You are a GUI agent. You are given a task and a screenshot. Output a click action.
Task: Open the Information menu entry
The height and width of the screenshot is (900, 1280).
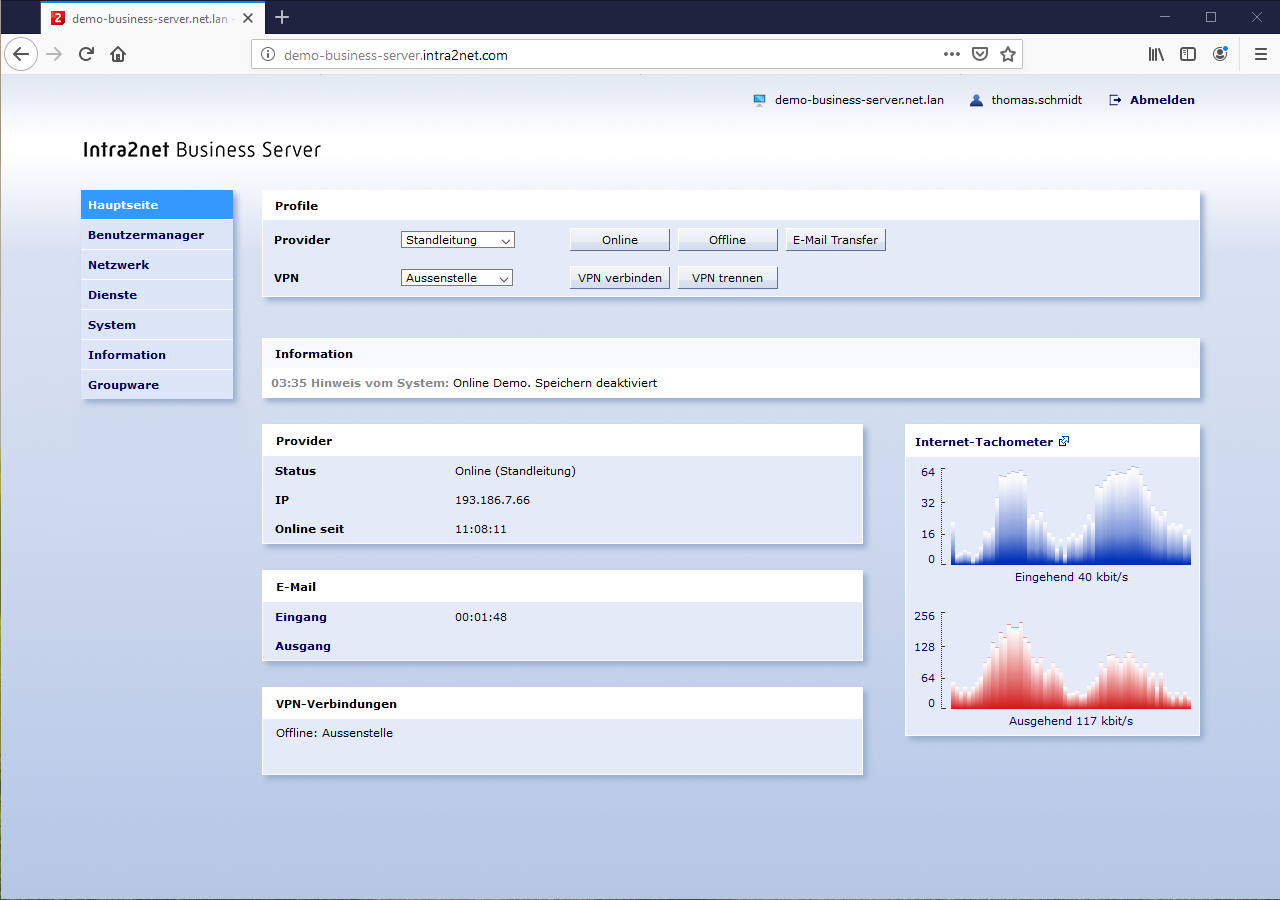[157, 355]
